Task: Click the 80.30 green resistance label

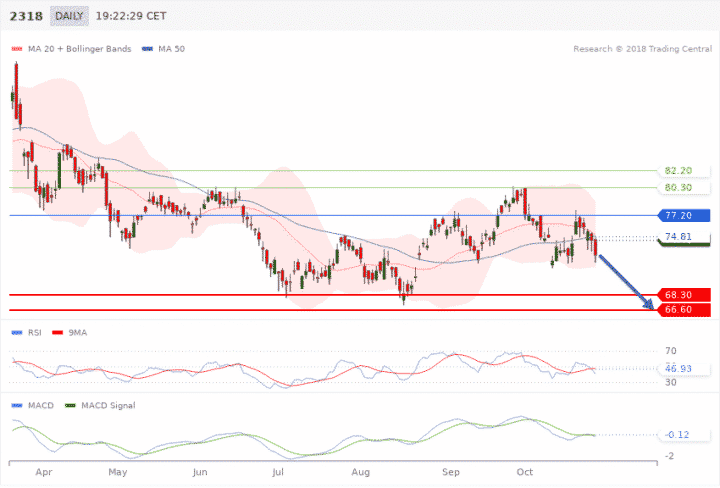Action: (x=677, y=187)
